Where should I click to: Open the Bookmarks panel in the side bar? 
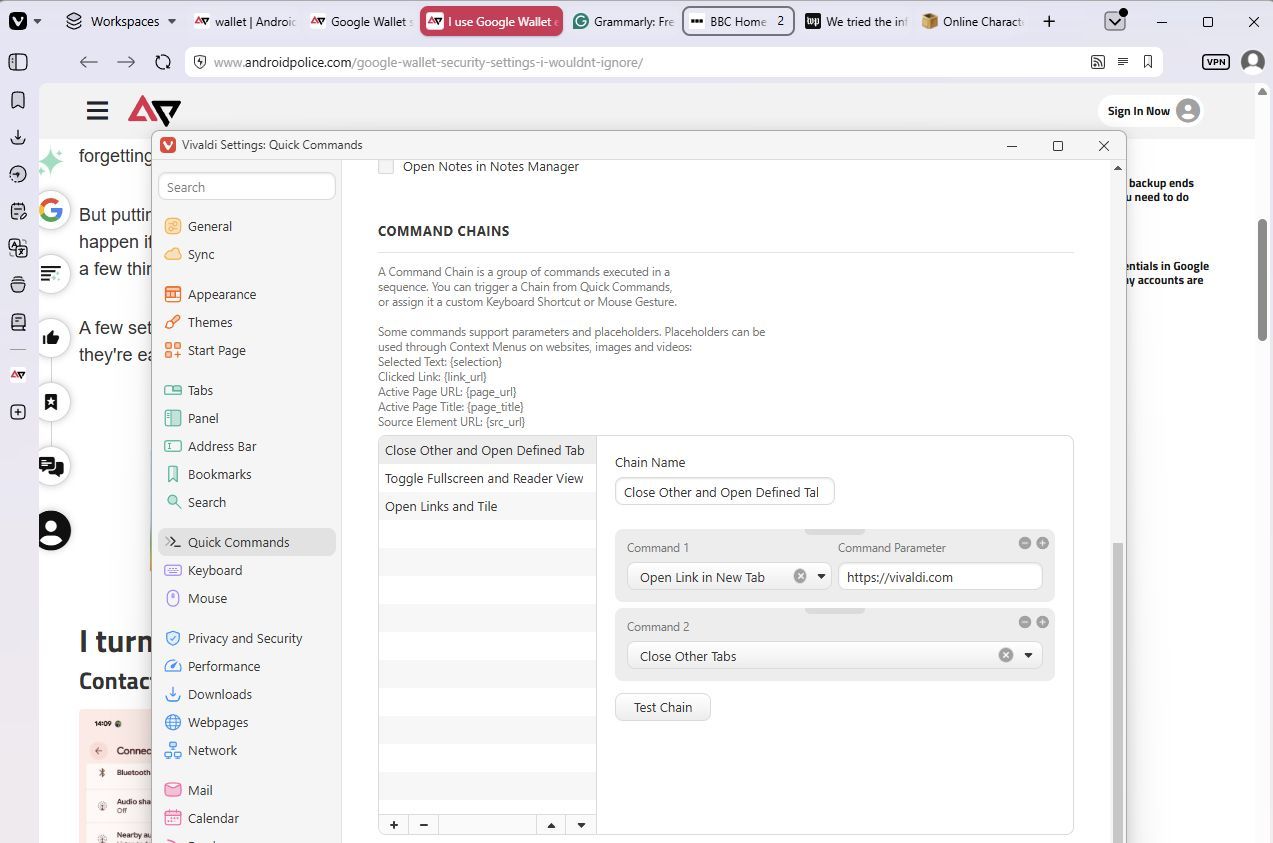18,100
